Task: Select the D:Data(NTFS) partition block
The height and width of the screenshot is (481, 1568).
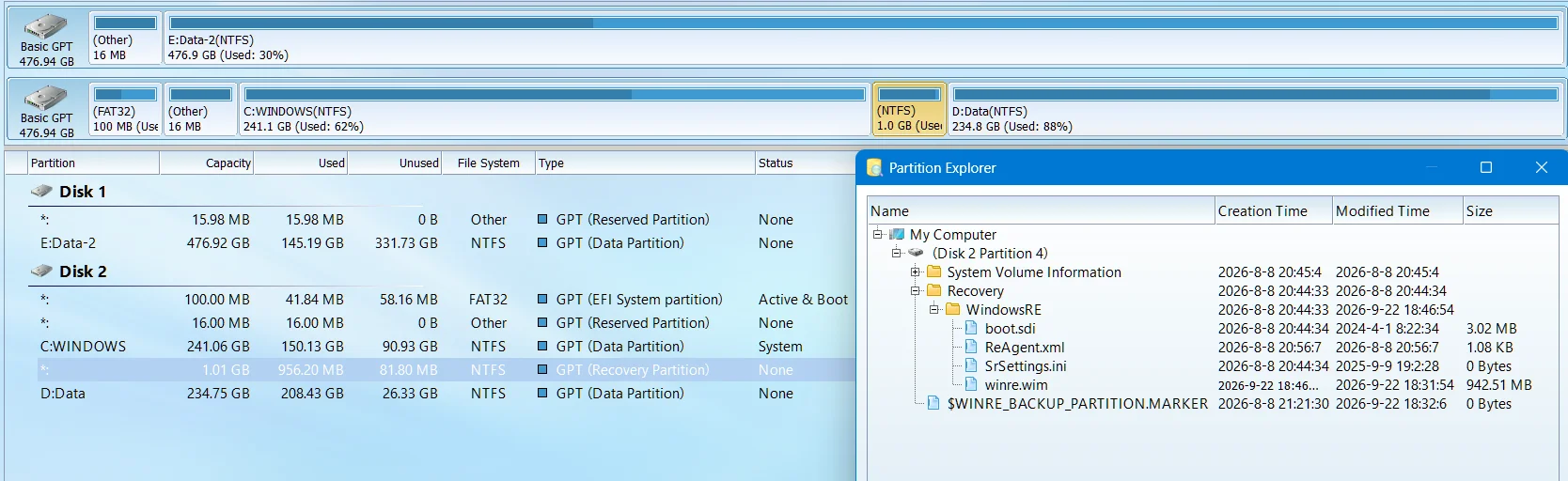Action: coord(1255,109)
